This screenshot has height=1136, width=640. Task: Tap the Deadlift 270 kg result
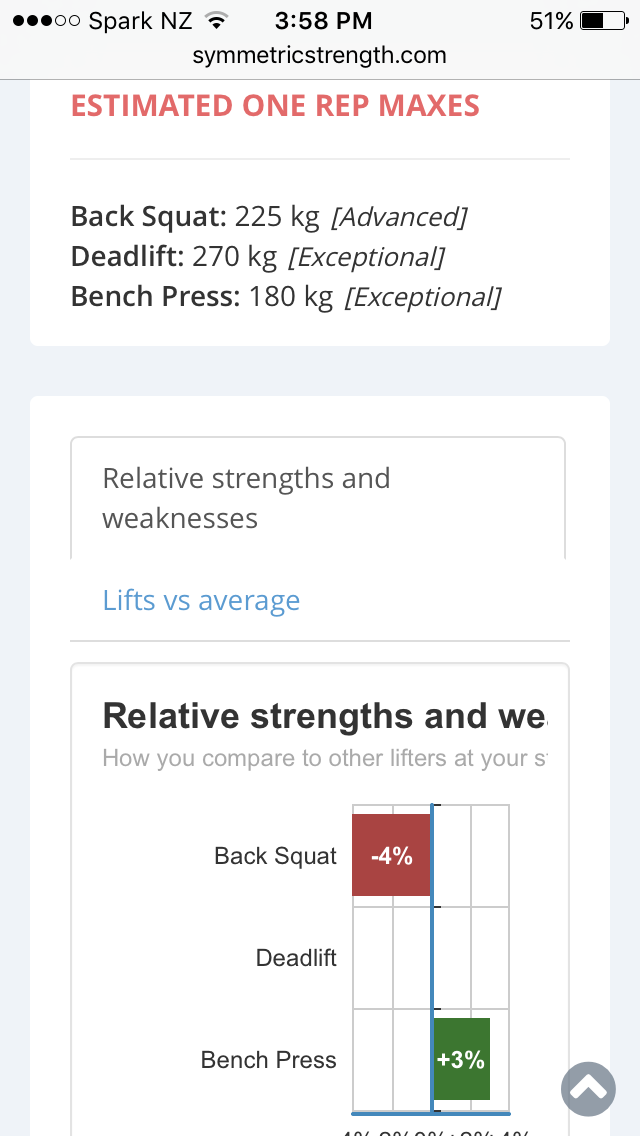pos(257,257)
